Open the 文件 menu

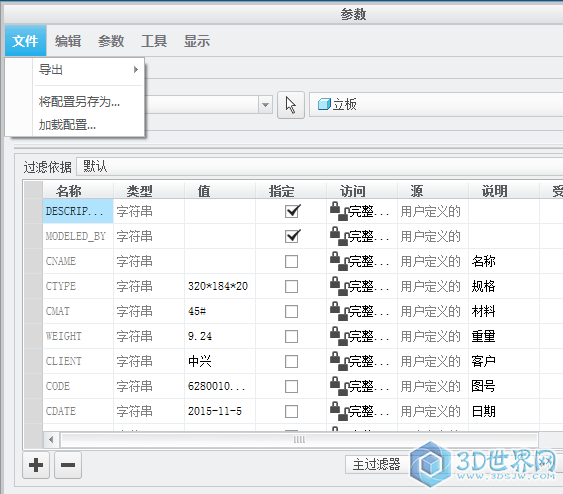(25, 41)
